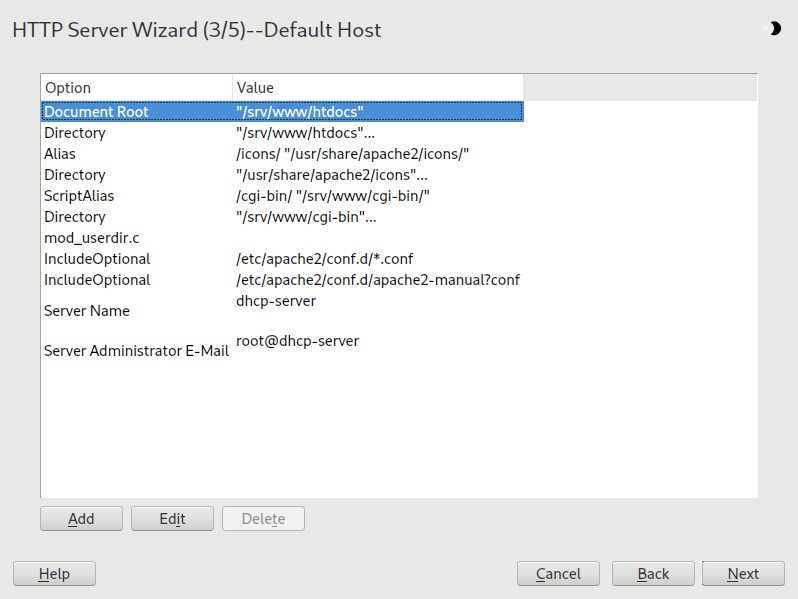This screenshot has width=798, height=599.
Task: Sort by the Option column header
Action: [136, 88]
